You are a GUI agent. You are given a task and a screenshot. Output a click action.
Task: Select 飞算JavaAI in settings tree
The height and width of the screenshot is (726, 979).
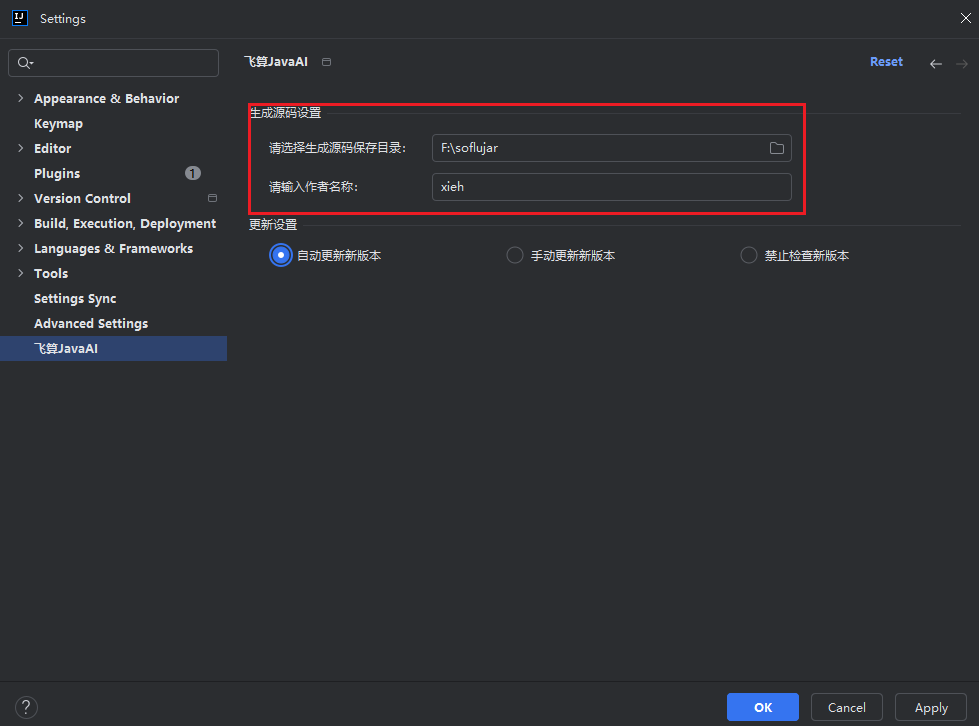click(x=113, y=348)
